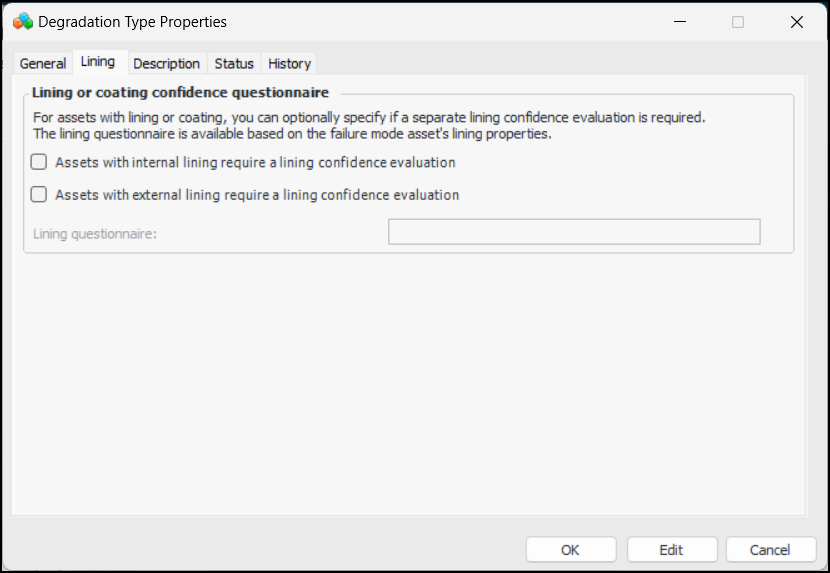Click the Lining questionnaire label
The width and height of the screenshot is (830, 573).
95,234
